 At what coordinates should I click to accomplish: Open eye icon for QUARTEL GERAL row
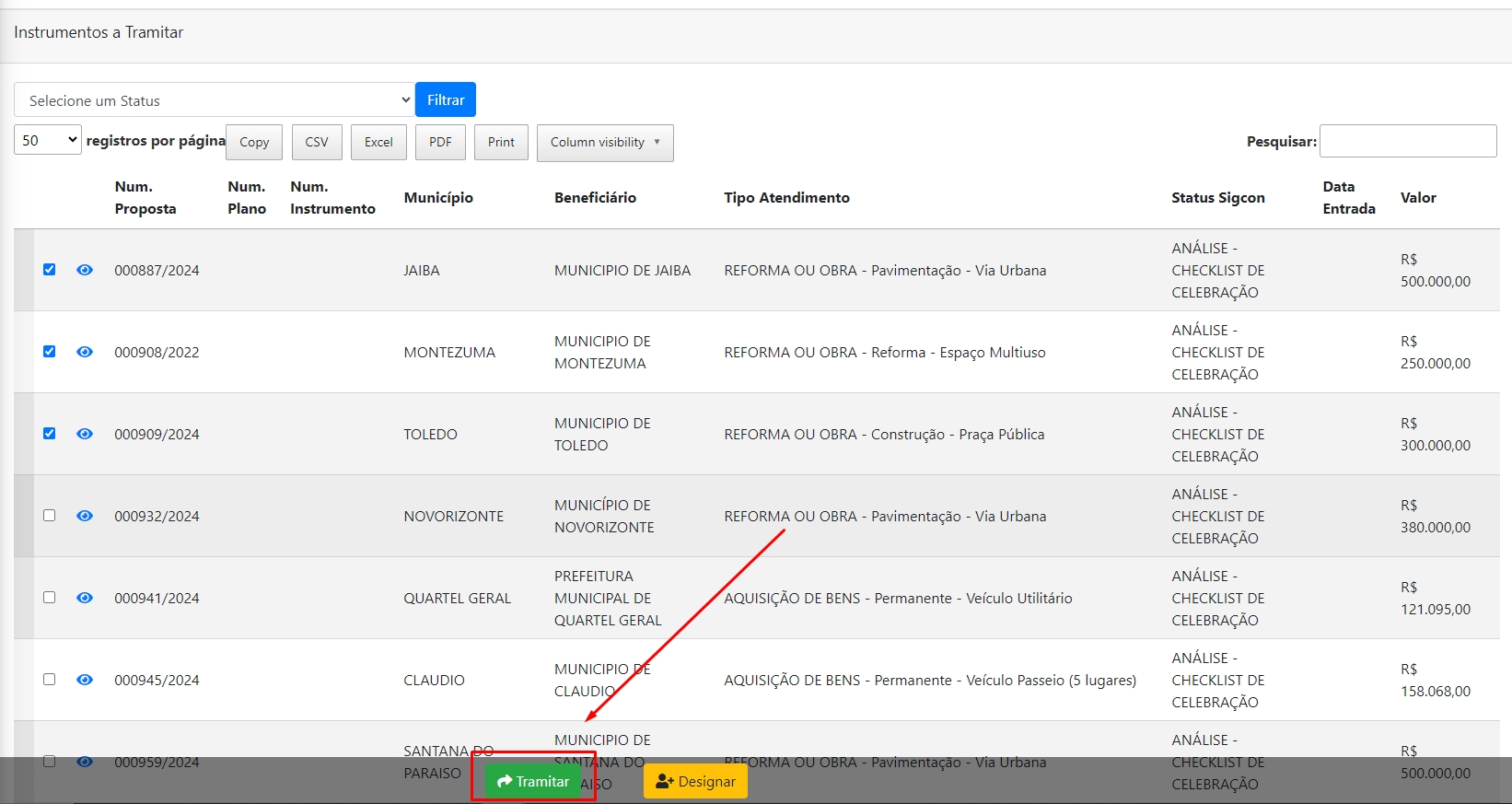[x=85, y=598]
